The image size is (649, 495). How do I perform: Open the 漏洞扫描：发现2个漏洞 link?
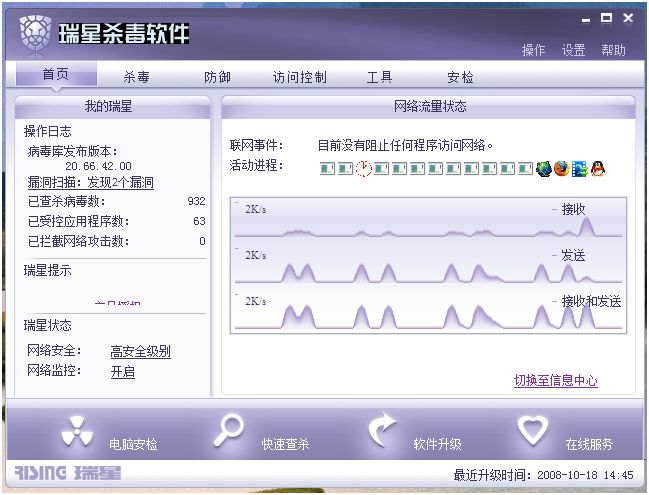click(x=91, y=182)
